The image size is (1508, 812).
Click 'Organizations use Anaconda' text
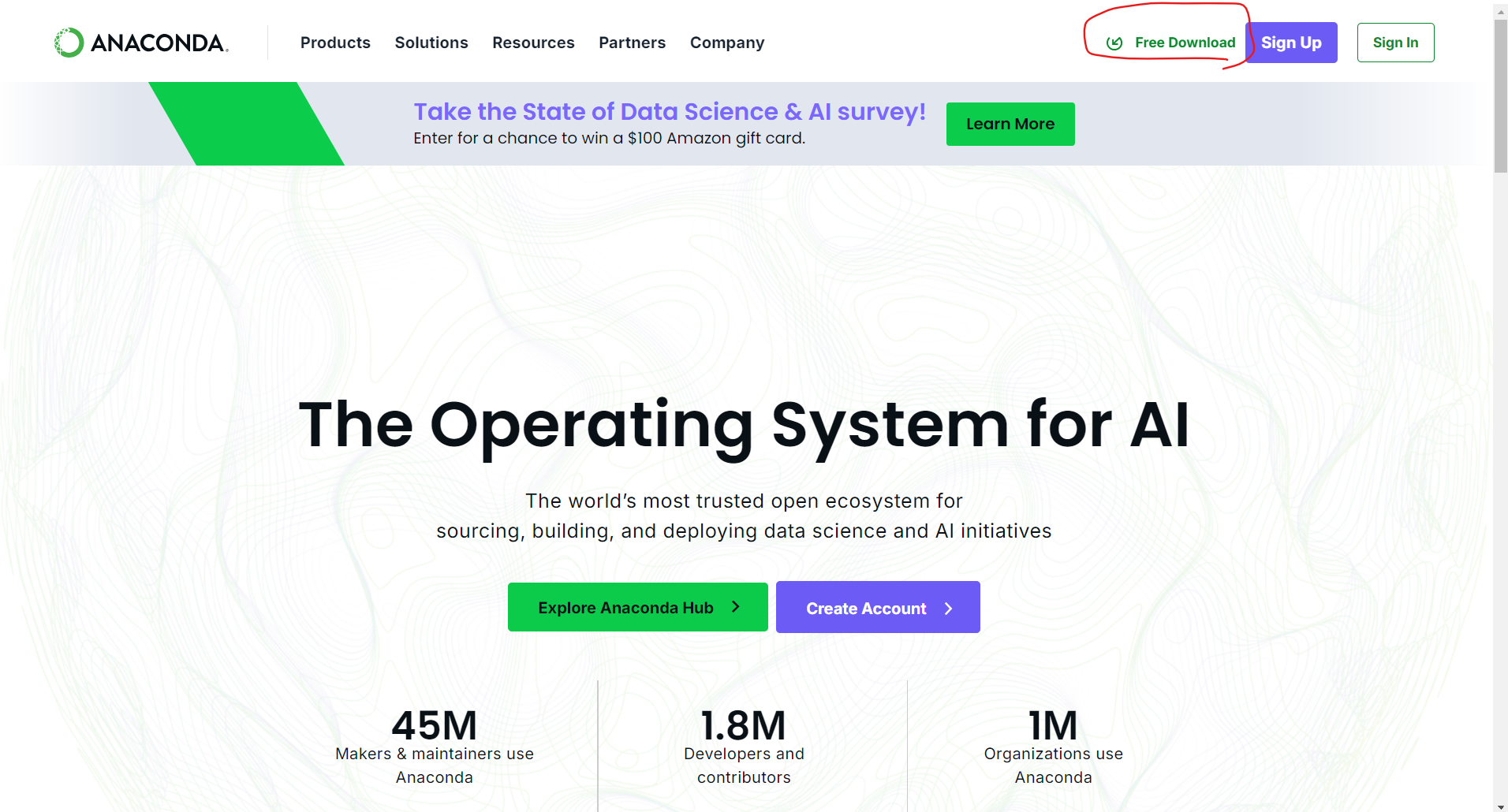[x=1053, y=765]
